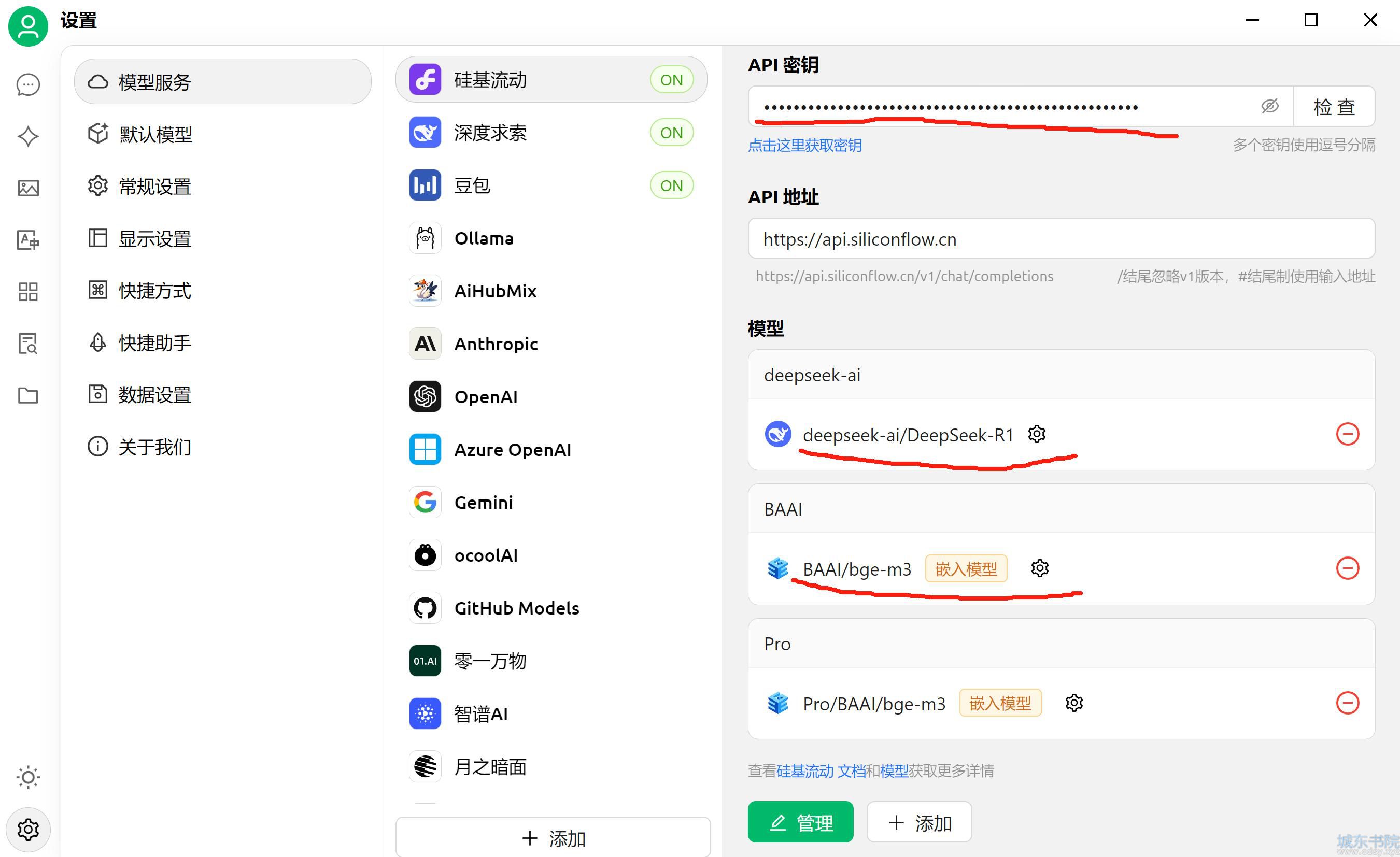1400x857 pixels.
Task: Toggle the 豆包 ON badge
Action: [672, 185]
